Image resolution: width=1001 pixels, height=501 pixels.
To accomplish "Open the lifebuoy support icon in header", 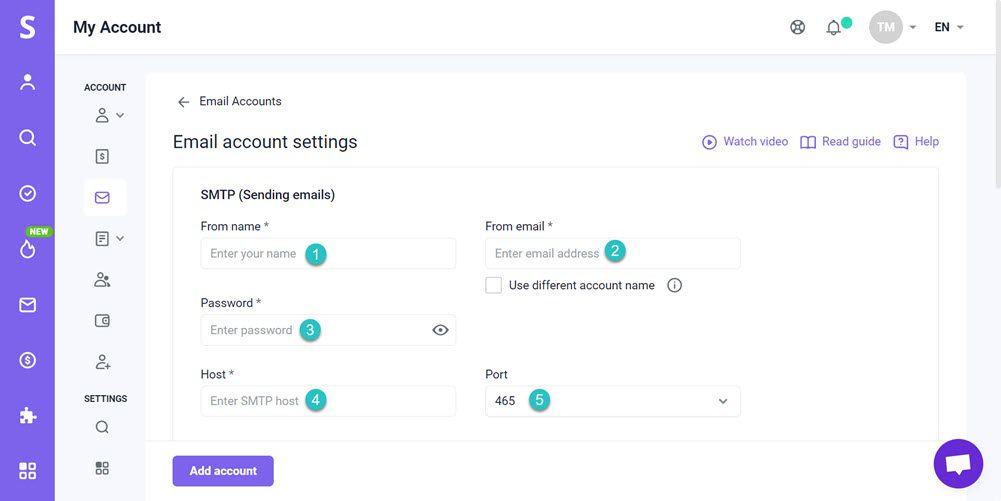I will pos(797,28).
